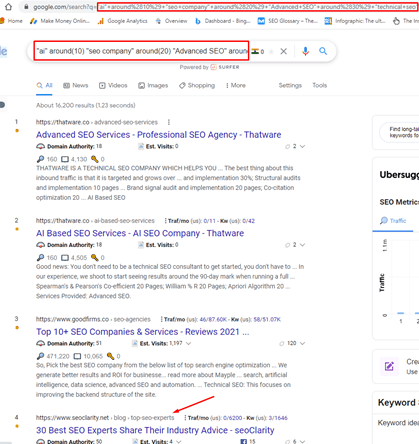Start voice search with microphone

pyautogui.click(x=305, y=51)
